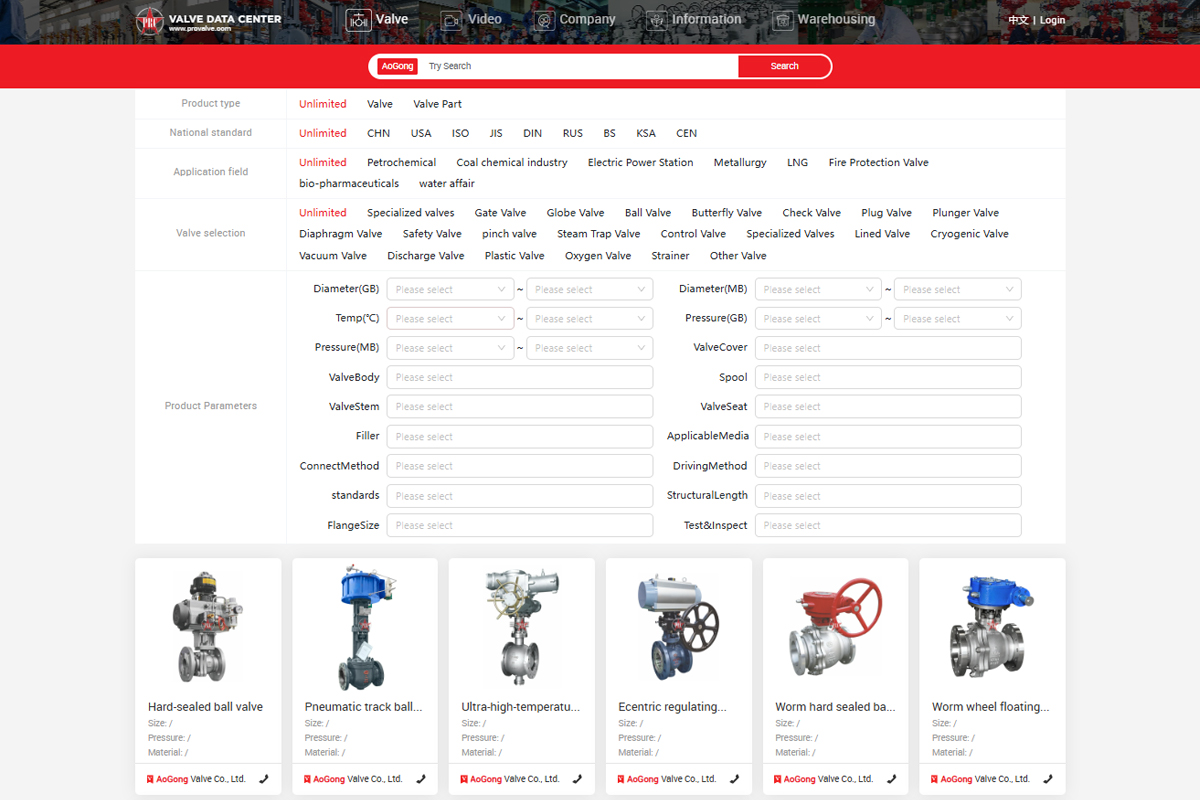Click the Valve Data Center logo
The width and height of the screenshot is (1200, 800).
[x=208, y=22]
